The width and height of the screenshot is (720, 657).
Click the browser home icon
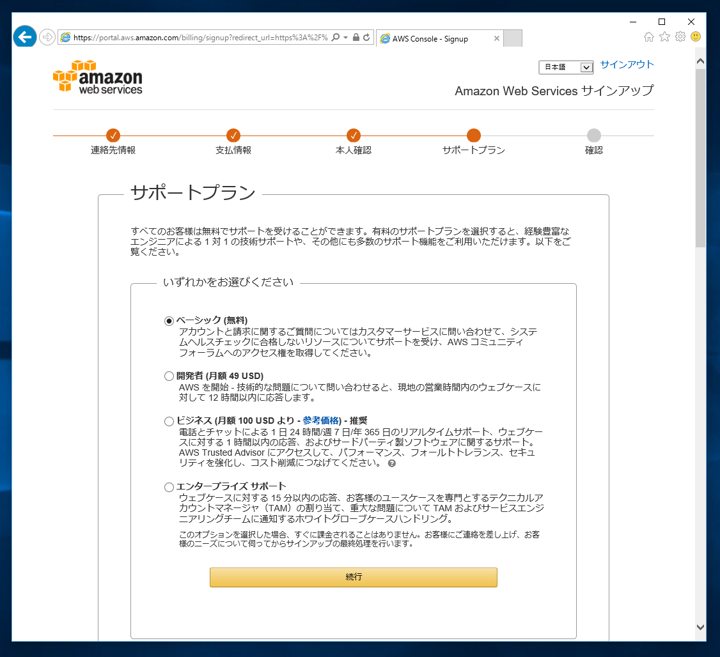pyautogui.click(x=648, y=37)
